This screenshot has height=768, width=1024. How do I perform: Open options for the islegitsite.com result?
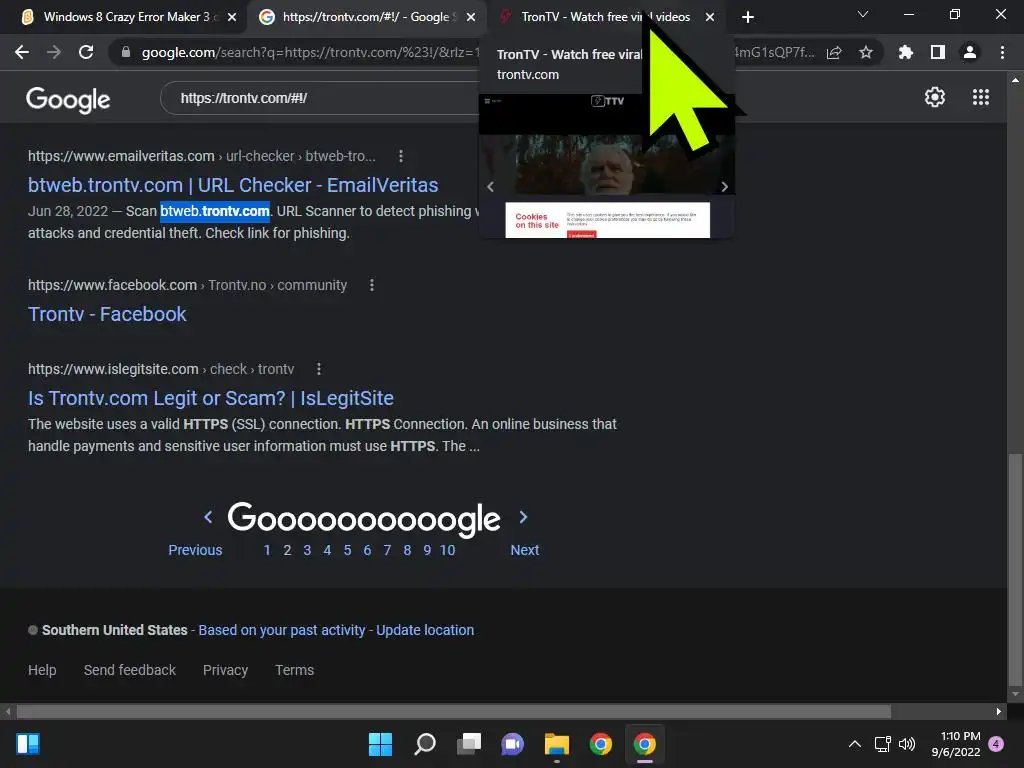coord(319,369)
